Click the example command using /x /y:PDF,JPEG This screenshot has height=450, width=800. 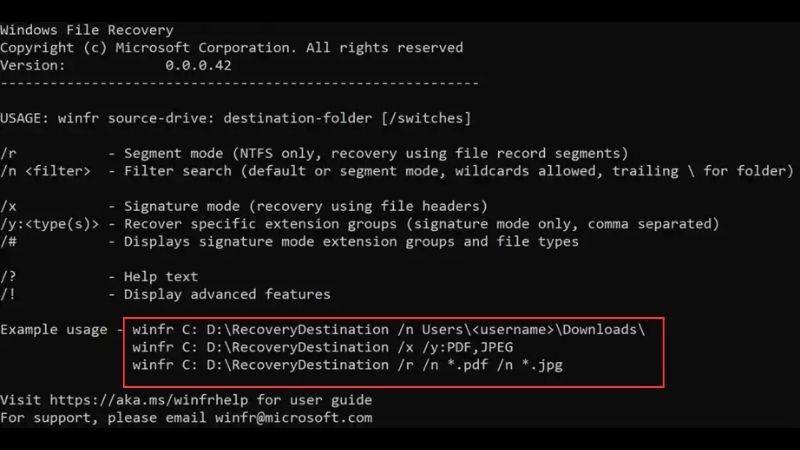322,347
